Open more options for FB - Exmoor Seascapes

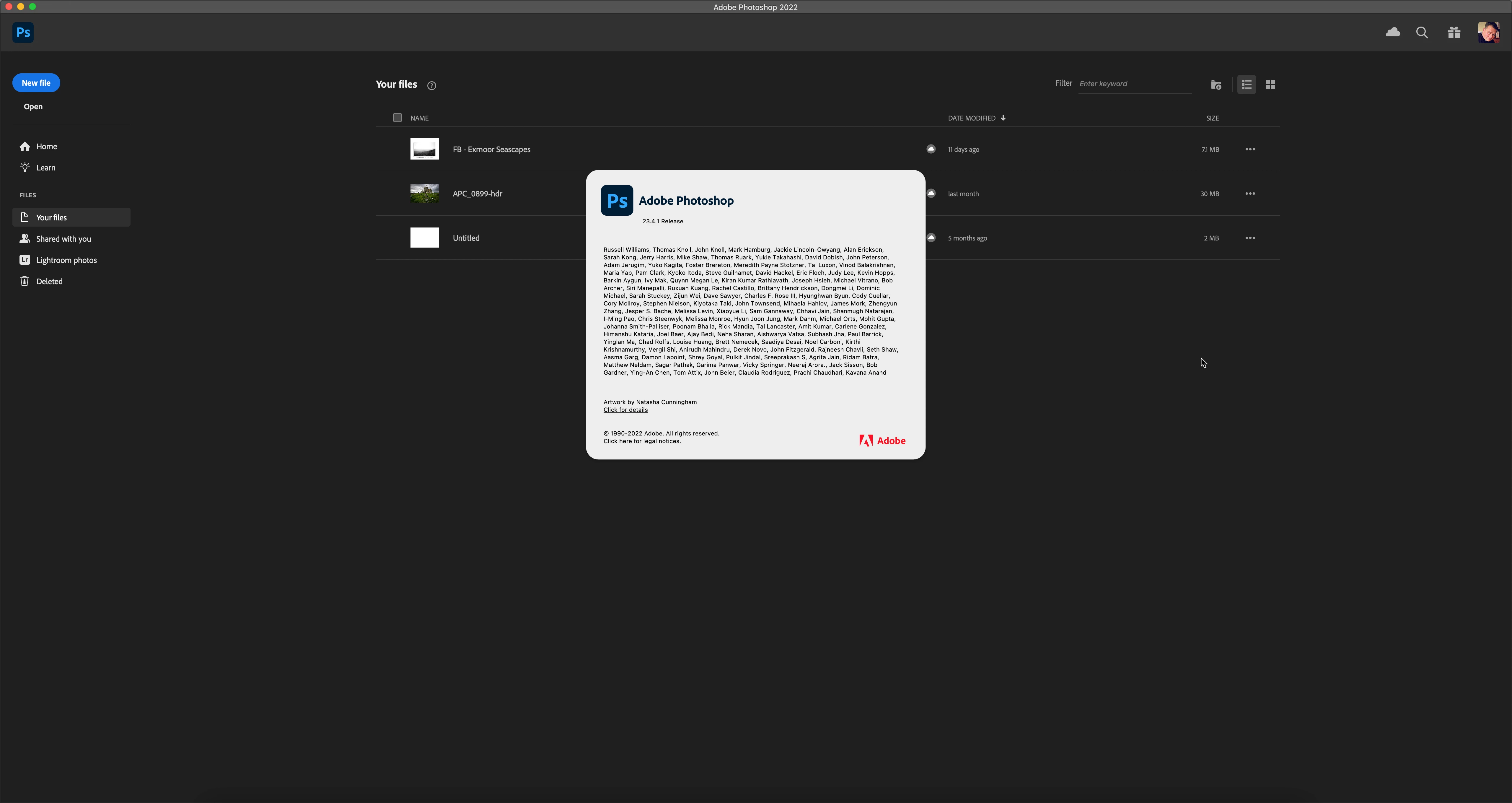point(1250,149)
